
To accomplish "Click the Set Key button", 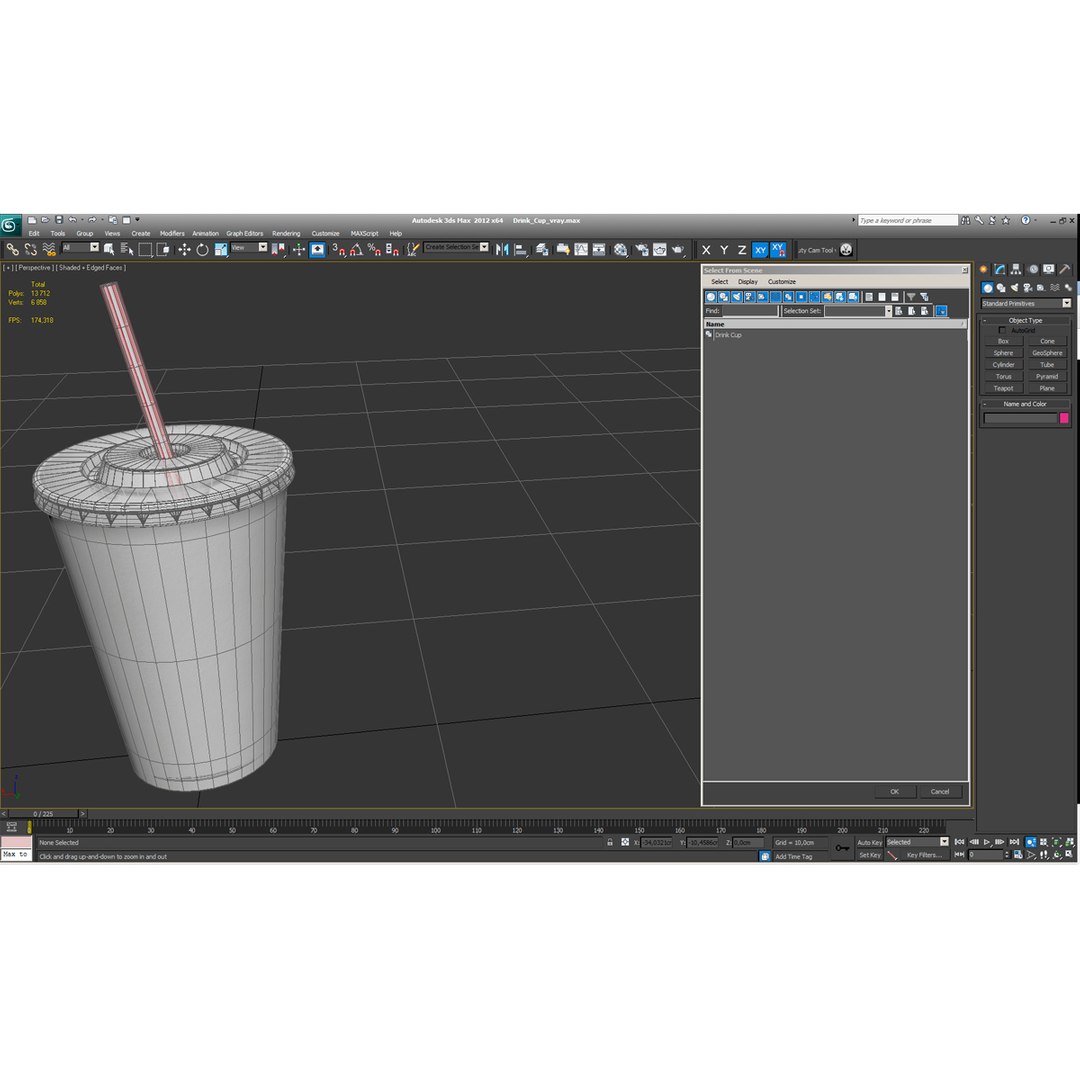I will click(x=869, y=855).
